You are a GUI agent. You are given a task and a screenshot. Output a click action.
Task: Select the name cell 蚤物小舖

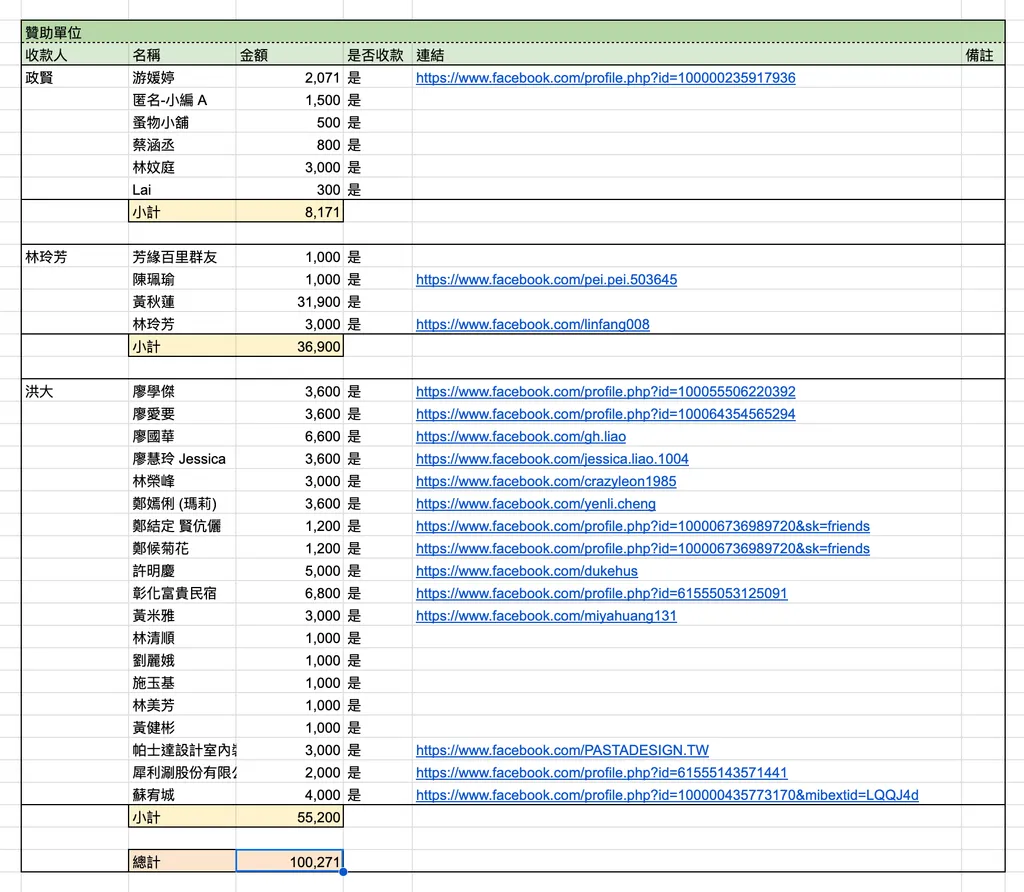point(182,123)
